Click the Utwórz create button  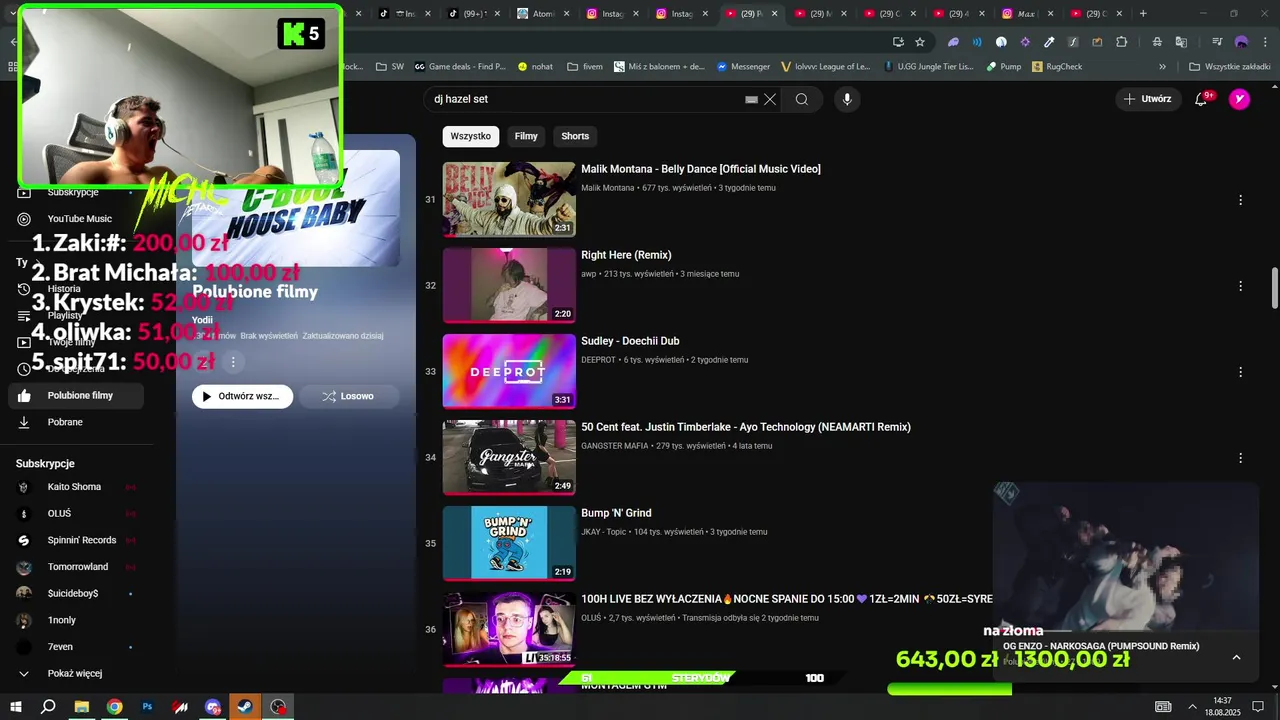[x=1147, y=99]
